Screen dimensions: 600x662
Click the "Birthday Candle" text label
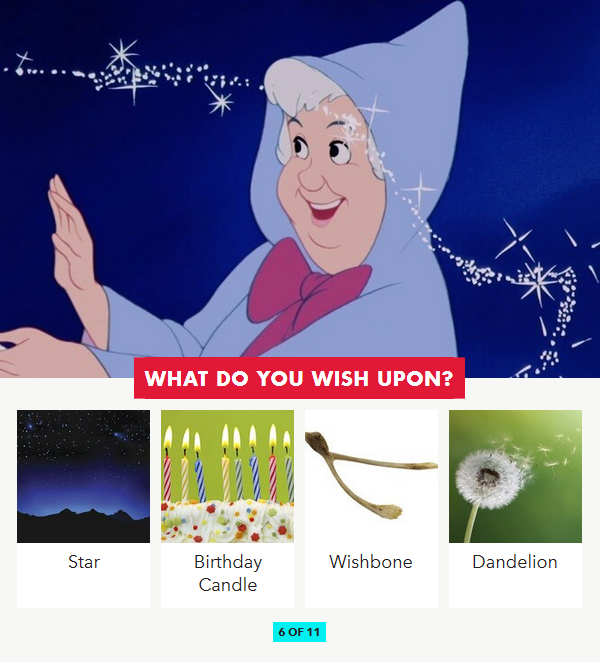[x=228, y=573]
